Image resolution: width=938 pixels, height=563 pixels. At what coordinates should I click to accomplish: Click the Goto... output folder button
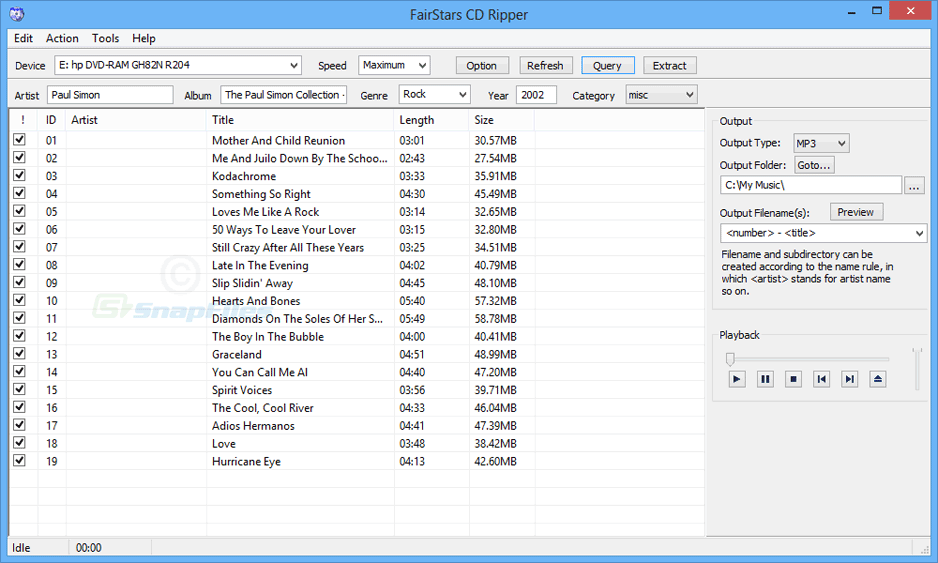pyautogui.click(x=814, y=165)
